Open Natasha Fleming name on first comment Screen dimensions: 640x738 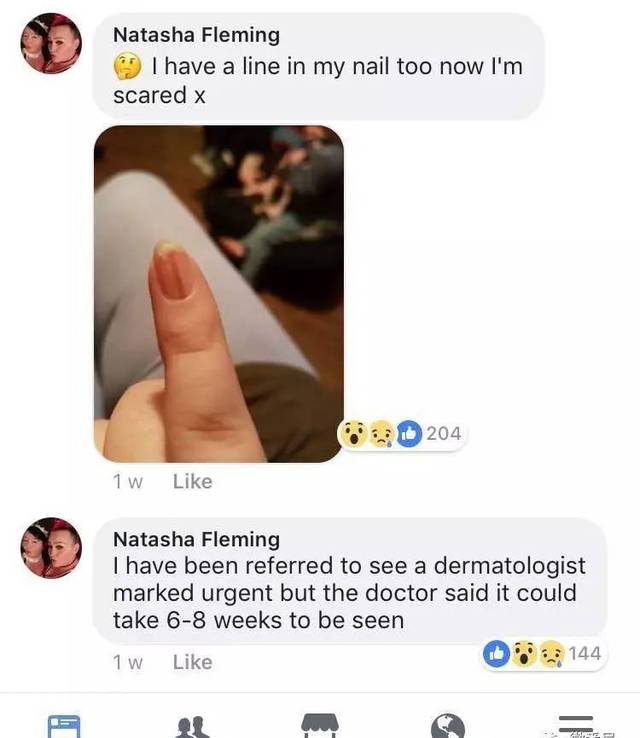coord(196,35)
